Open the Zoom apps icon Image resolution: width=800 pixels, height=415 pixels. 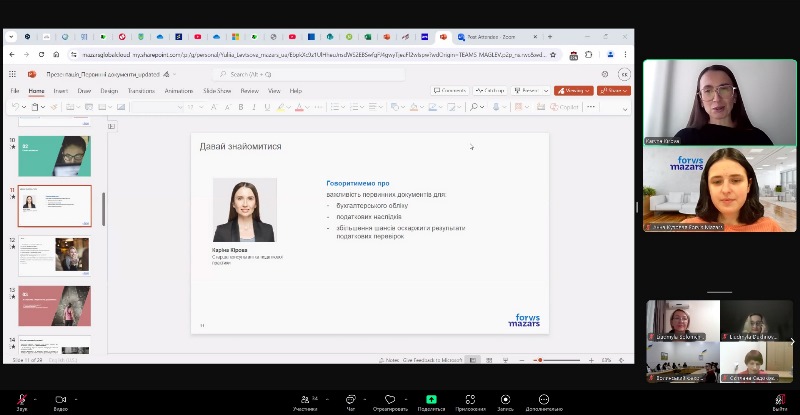[x=469, y=399]
